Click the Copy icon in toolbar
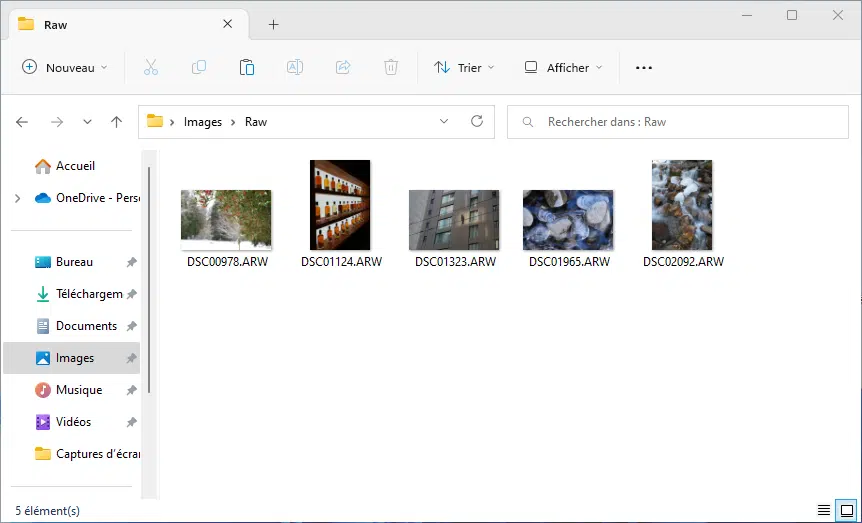Viewport: 862px width, 523px height. pyautogui.click(x=198, y=68)
